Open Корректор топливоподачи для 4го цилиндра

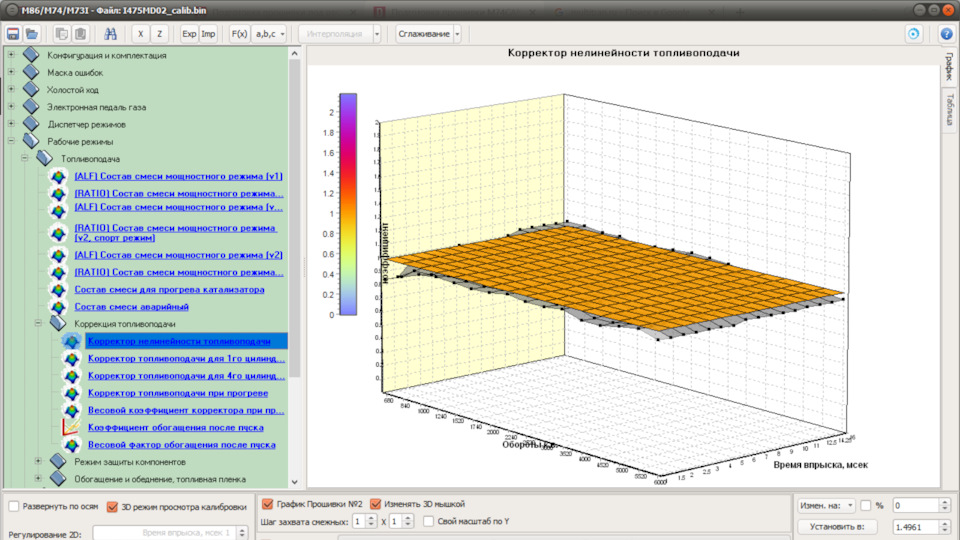(x=186, y=375)
